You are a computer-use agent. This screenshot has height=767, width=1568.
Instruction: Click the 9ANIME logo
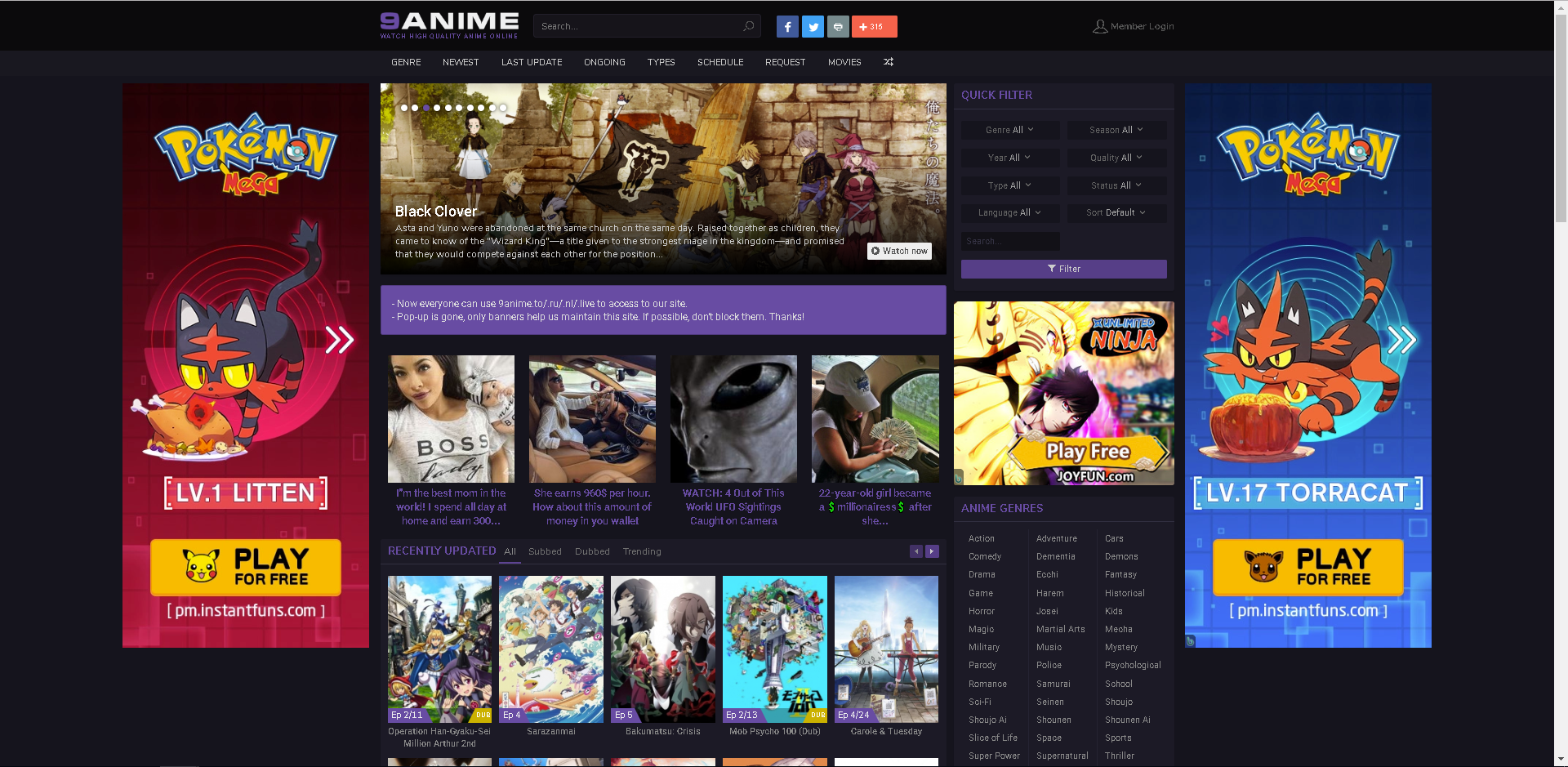pos(449,25)
